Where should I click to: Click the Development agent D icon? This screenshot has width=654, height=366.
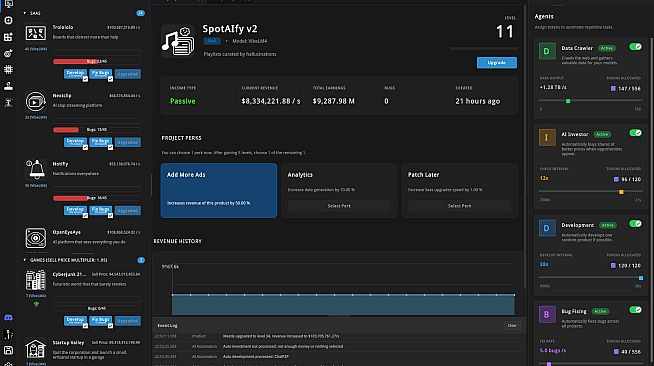[547, 228]
